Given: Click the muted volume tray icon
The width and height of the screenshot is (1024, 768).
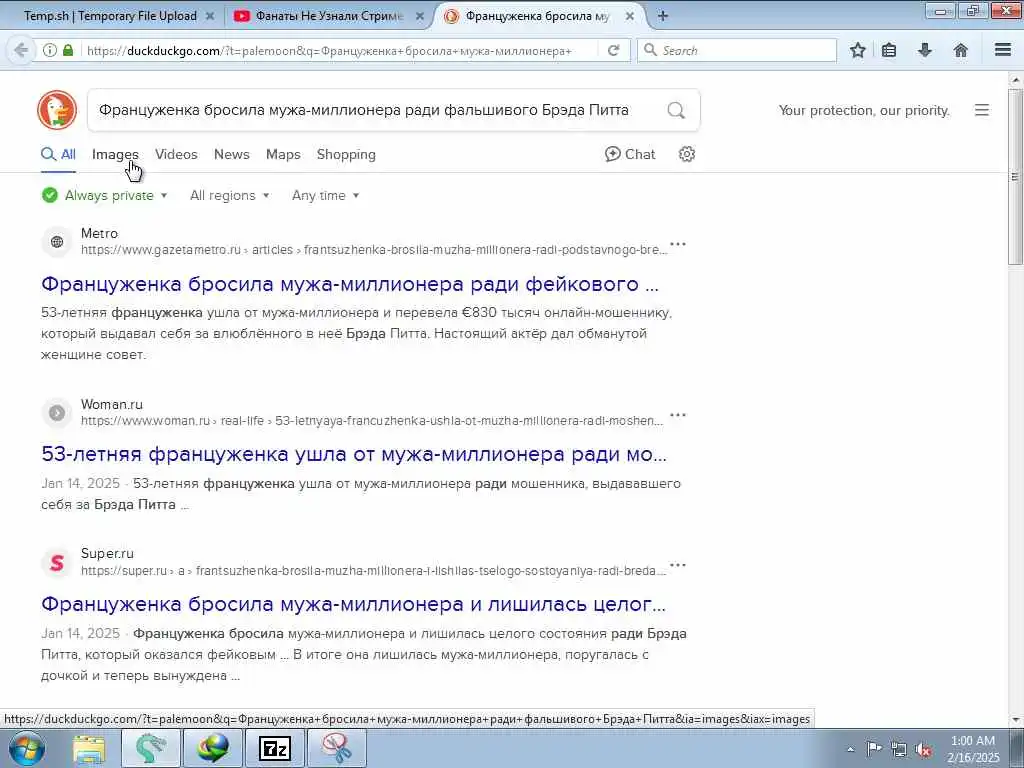Looking at the screenshot, I should pos(923,750).
